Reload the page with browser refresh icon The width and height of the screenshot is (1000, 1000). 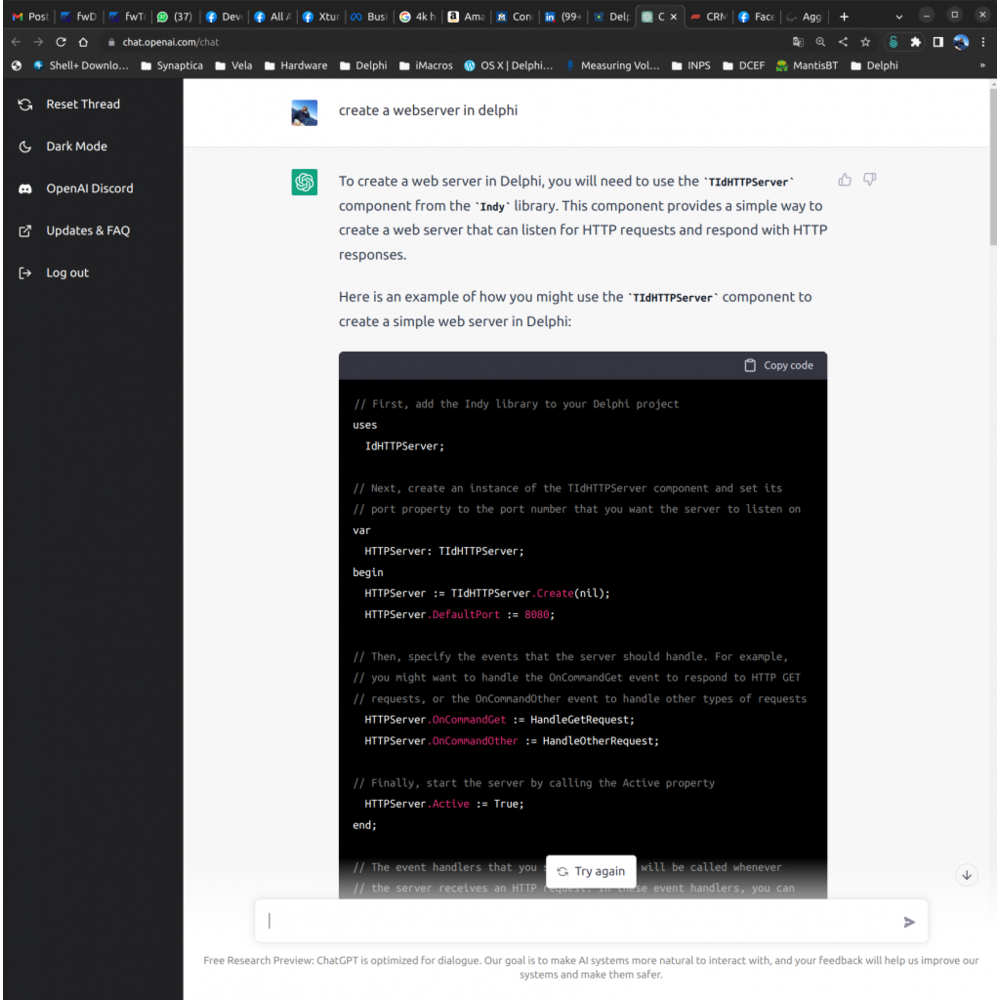(x=61, y=42)
